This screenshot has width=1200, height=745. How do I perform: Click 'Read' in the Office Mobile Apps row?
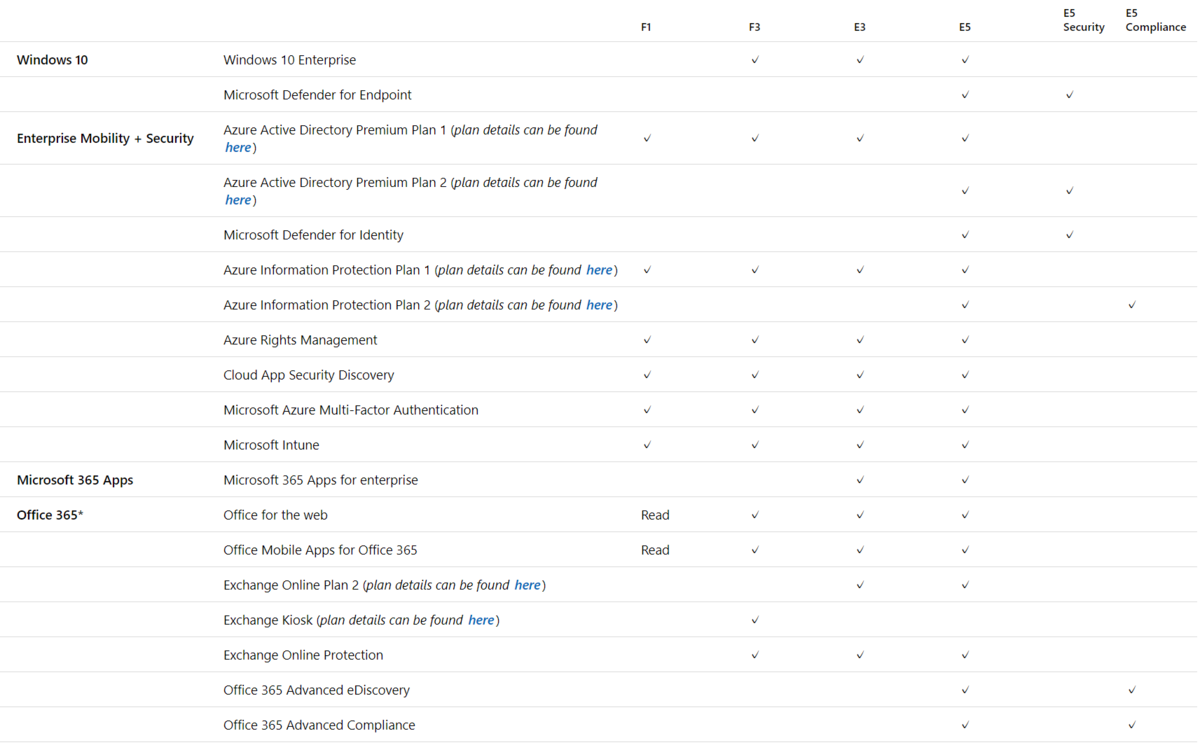click(x=655, y=550)
